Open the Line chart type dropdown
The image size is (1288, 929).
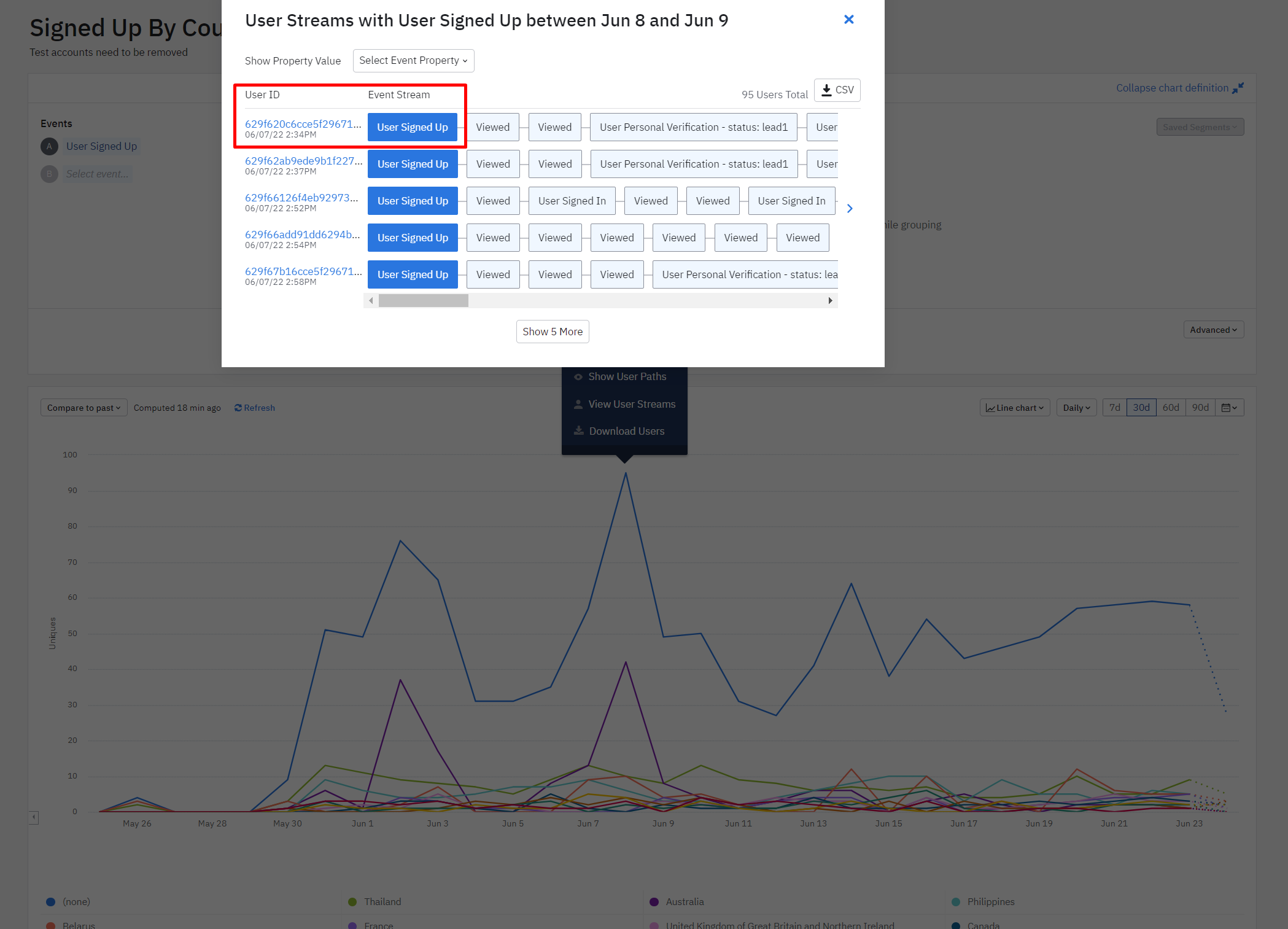(1014, 408)
